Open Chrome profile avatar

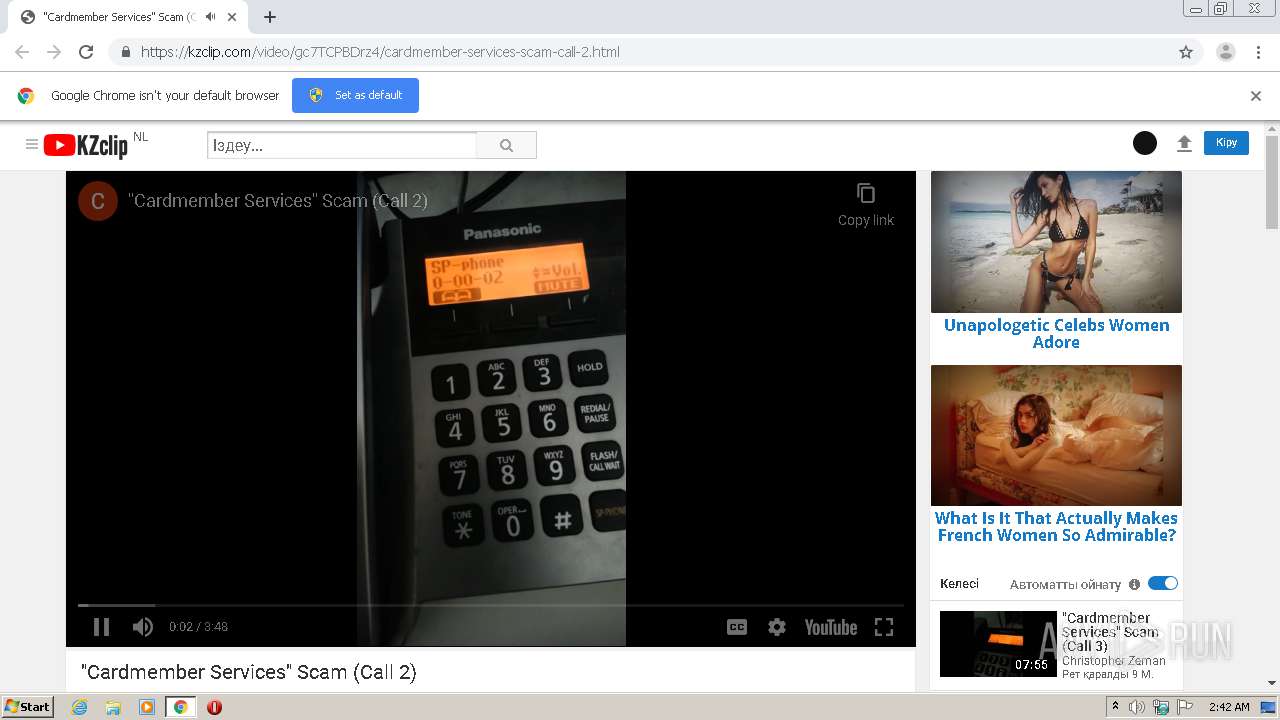click(1226, 52)
